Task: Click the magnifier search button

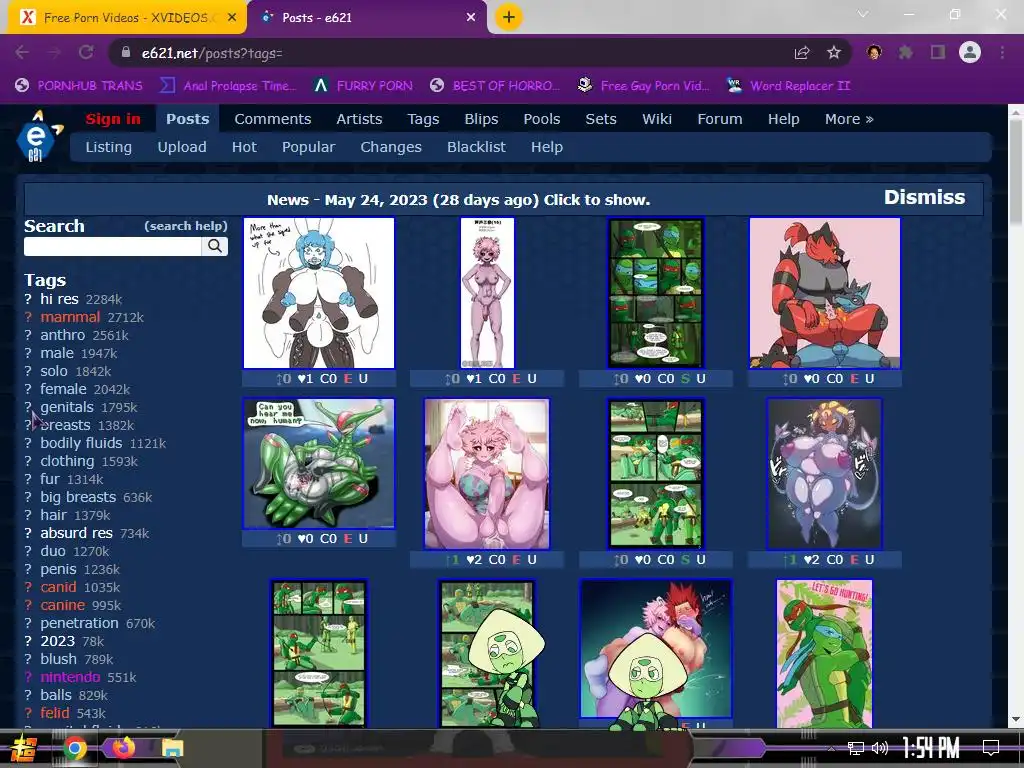Action: [x=215, y=246]
